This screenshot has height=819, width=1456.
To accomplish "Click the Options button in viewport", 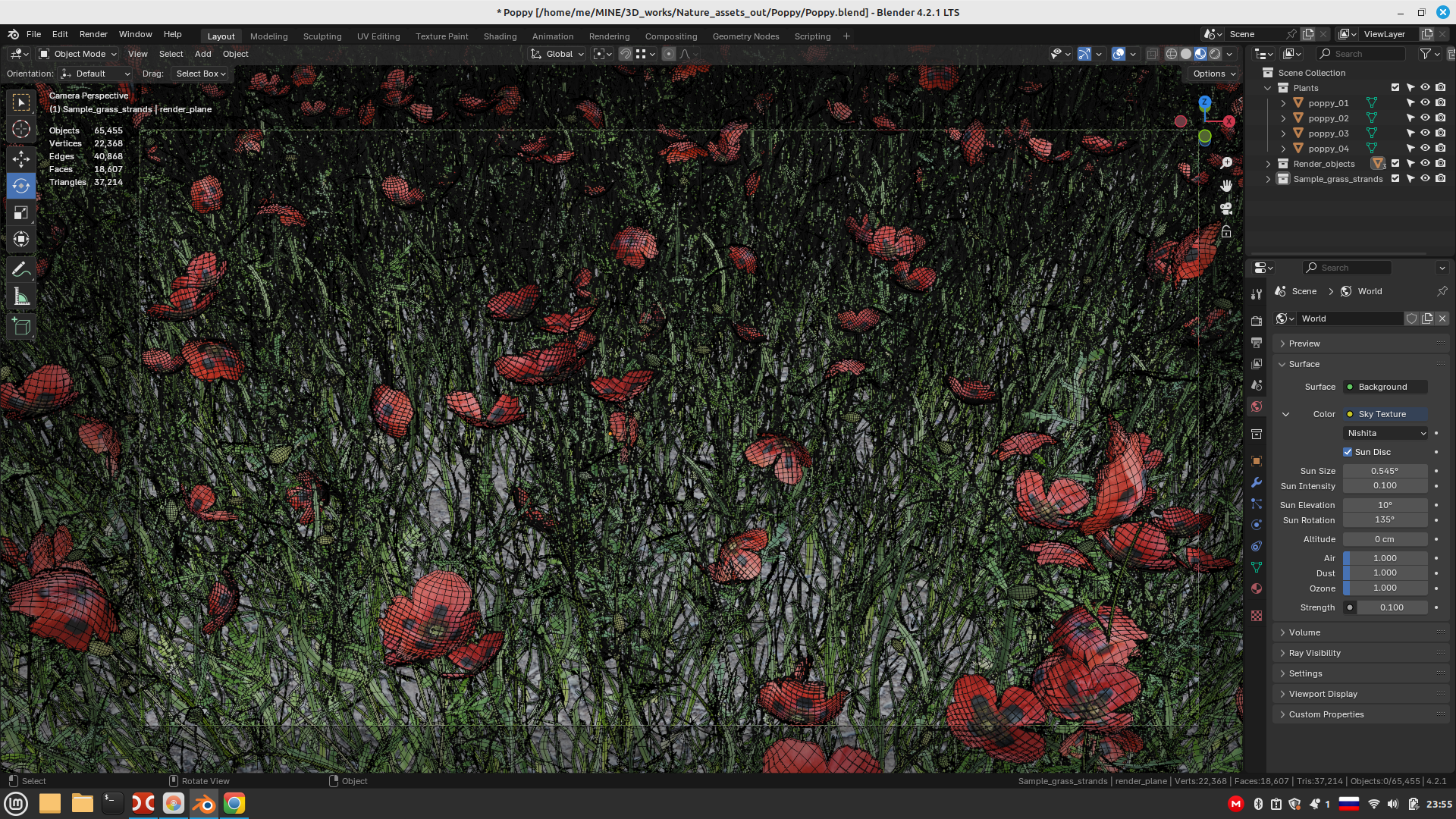I will 1214,74.
